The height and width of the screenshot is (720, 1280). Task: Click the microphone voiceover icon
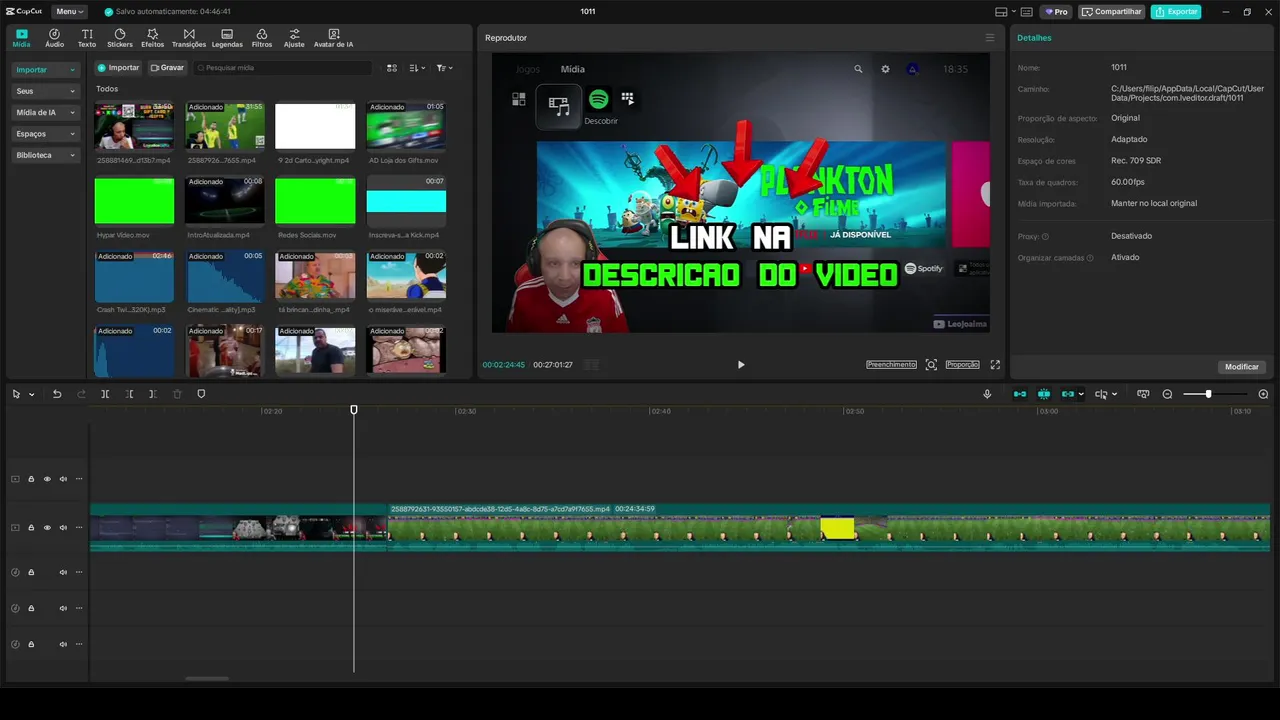click(987, 394)
